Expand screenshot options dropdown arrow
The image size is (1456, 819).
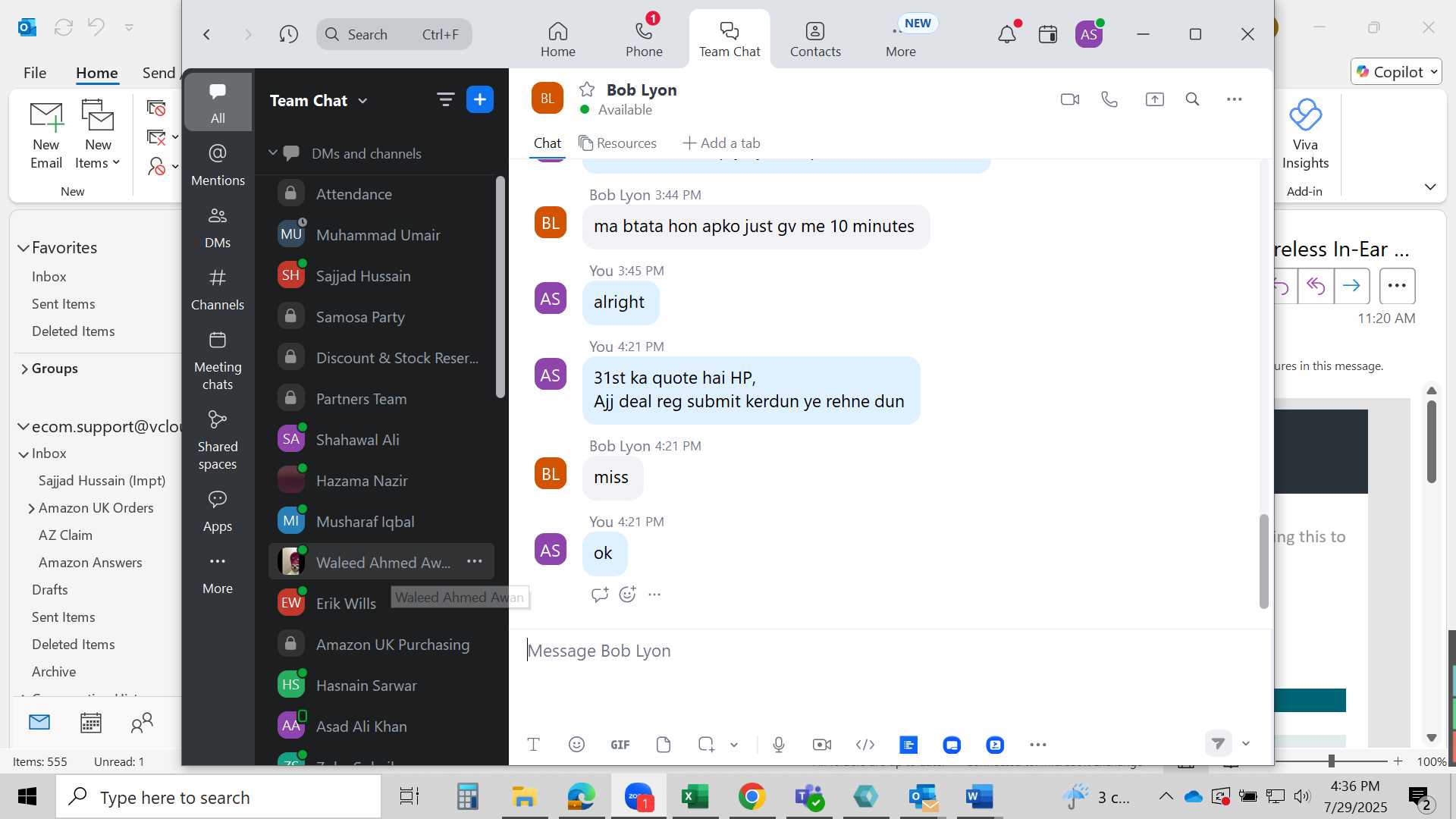tap(734, 745)
